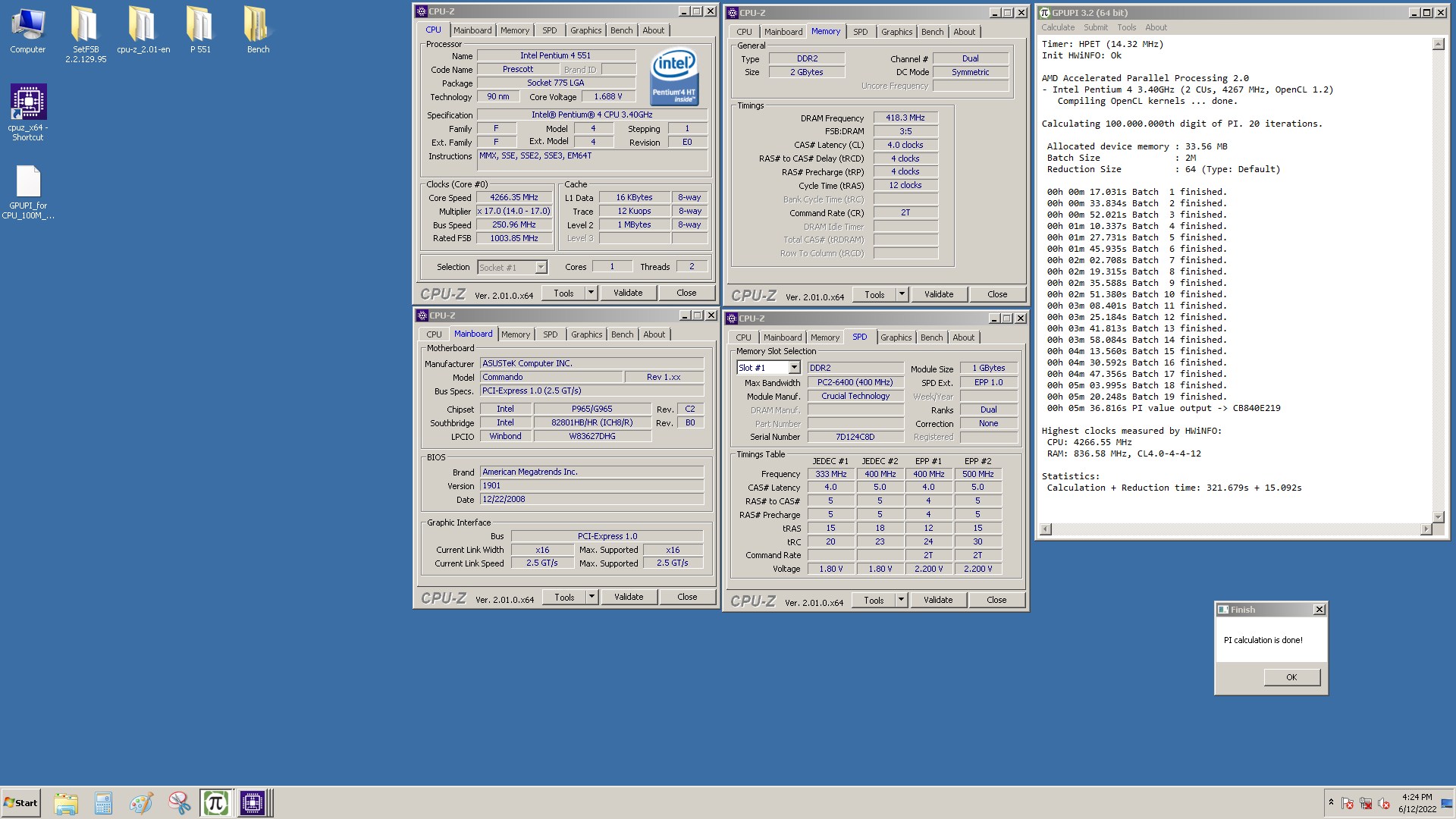Open the Slot #1 memory slot dropdown
The width and height of the screenshot is (1456, 819).
tap(794, 368)
